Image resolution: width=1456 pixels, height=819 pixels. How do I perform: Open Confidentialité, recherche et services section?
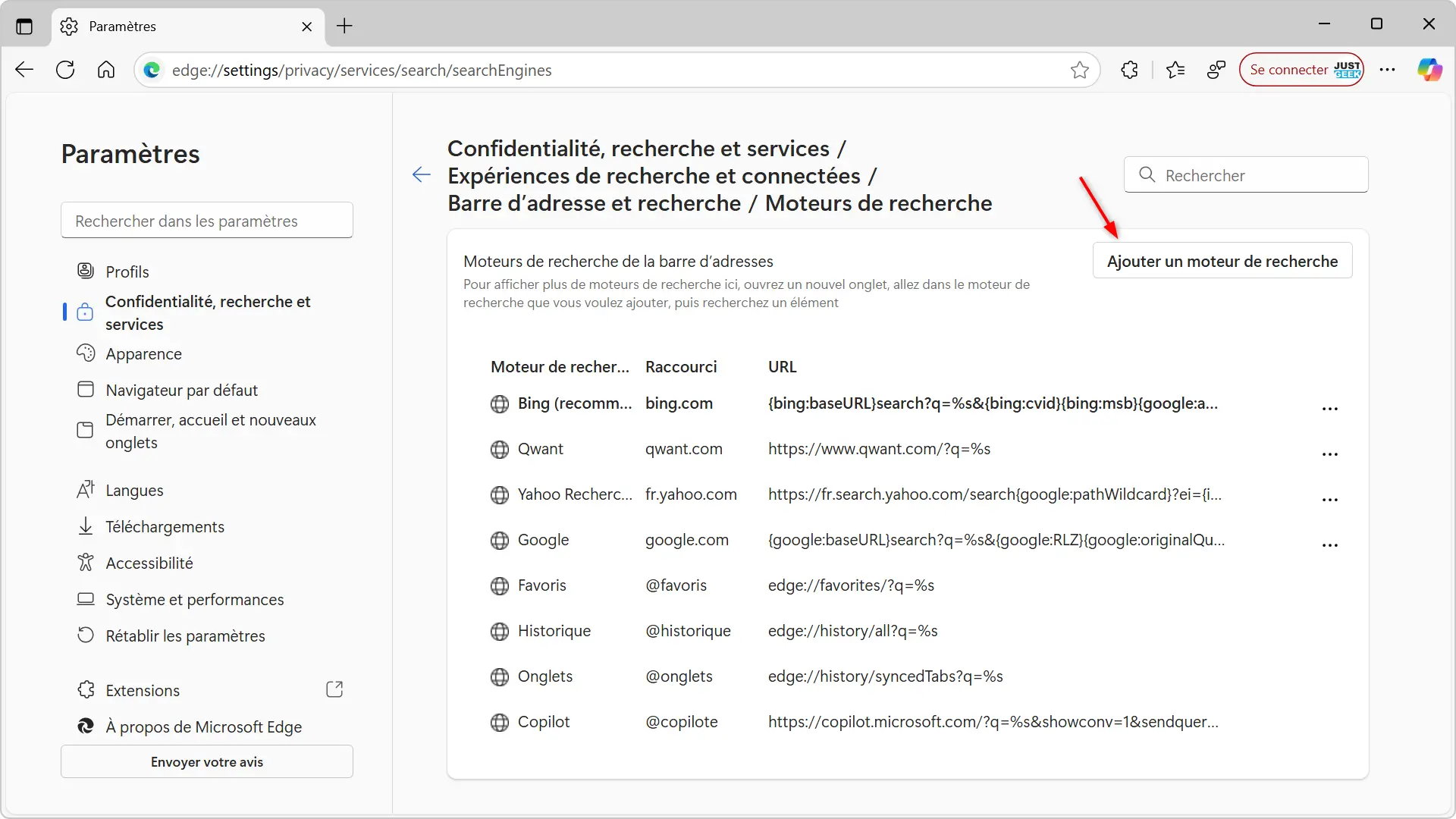208,312
